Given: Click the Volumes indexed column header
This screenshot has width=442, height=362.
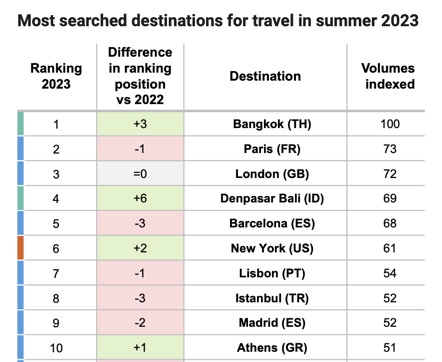Looking at the screenshot, I should pos(388,76).
